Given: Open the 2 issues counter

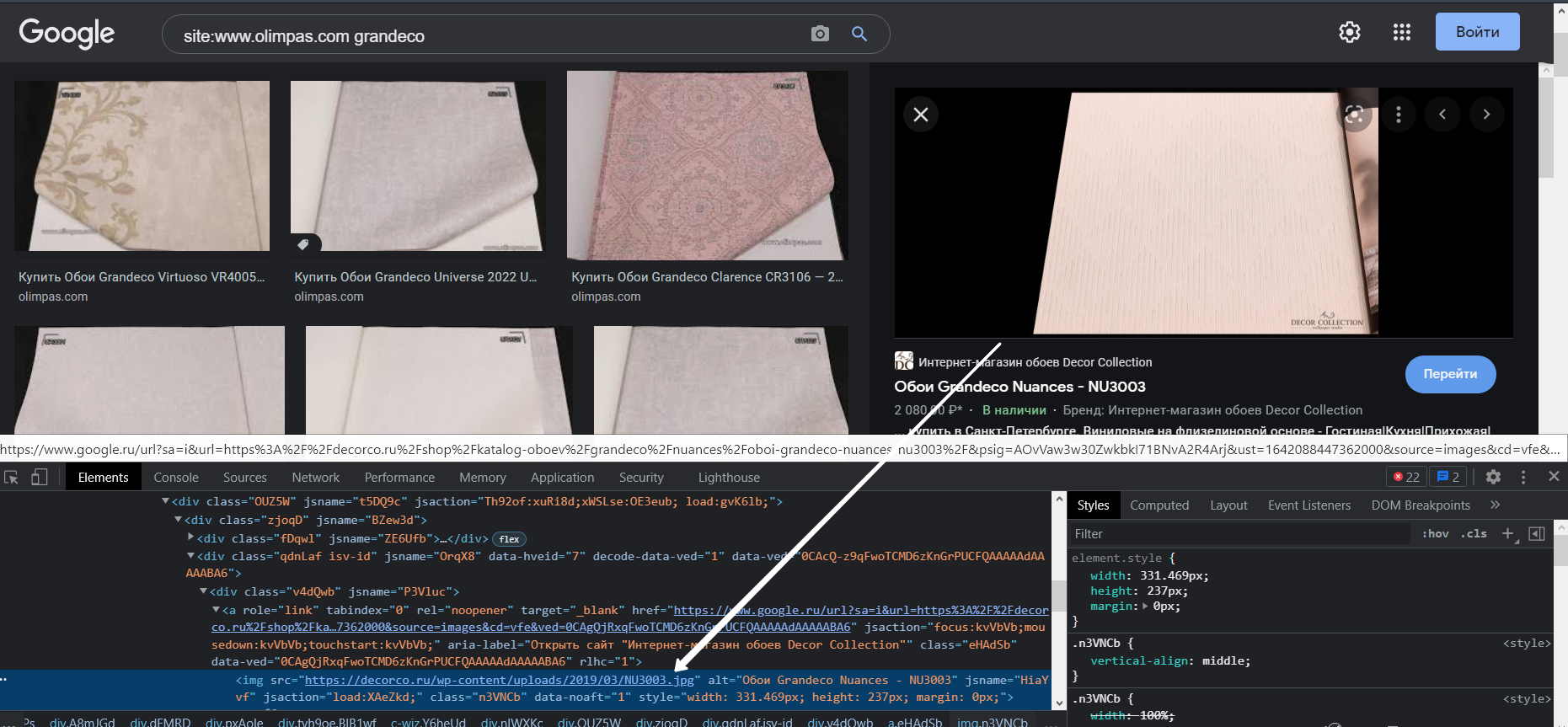Looking at the screenshot, I should pos(1448,477).
